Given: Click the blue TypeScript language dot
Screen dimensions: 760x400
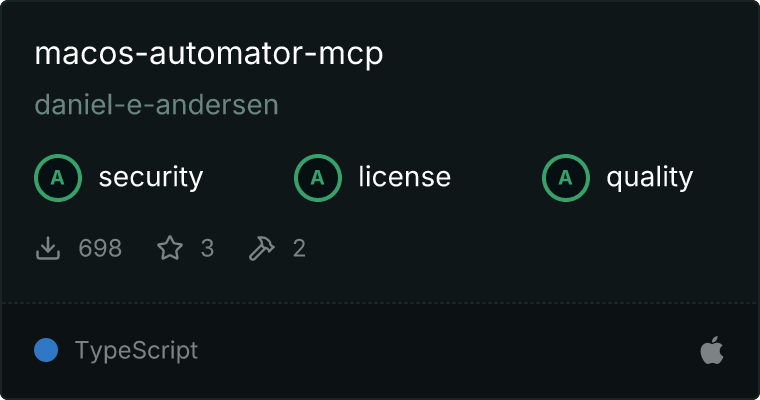Looking at the screenshot, I should (46, 350).
